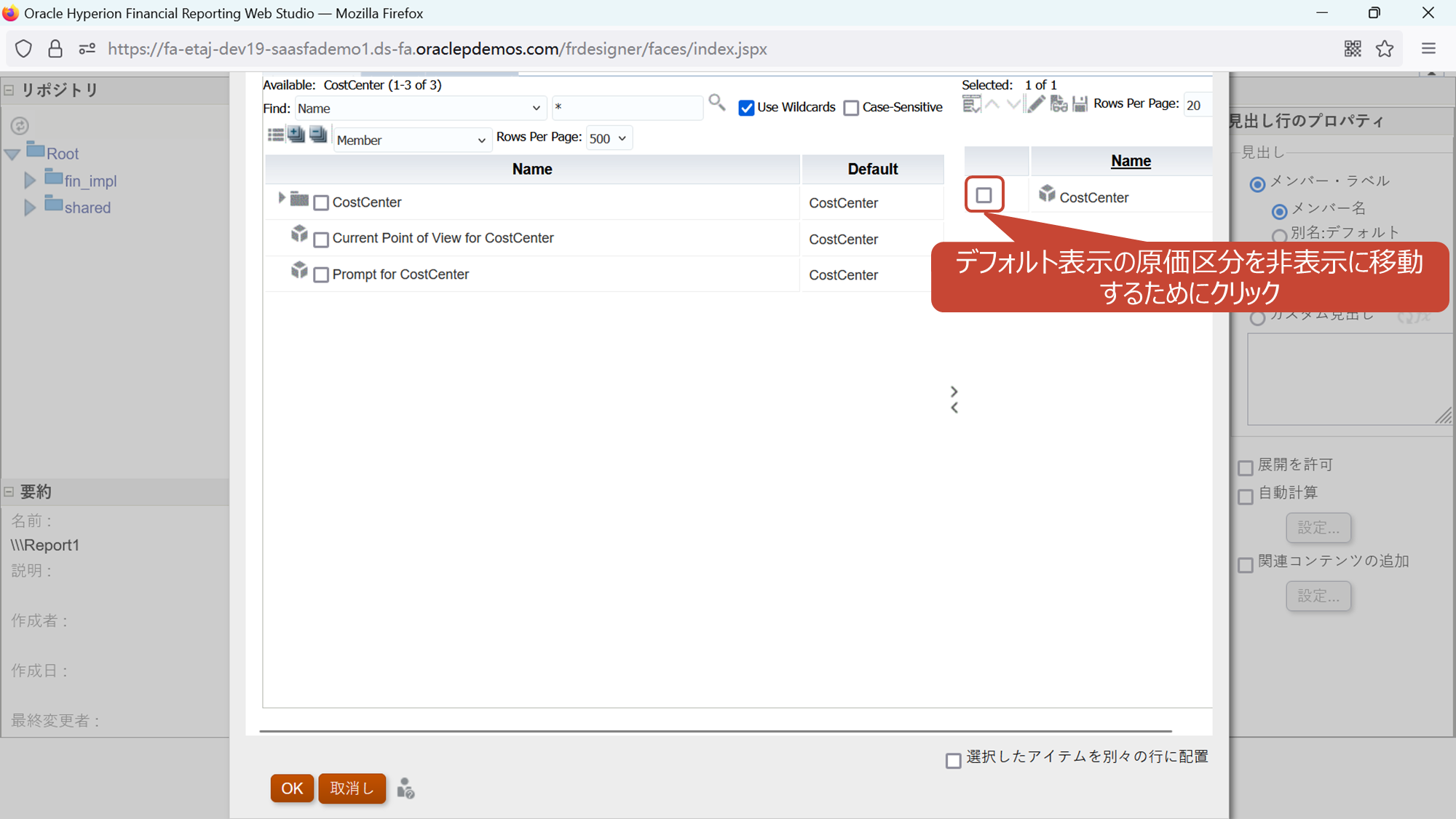Image resolution: width=1456 pixels, height=819 pixels.
Task: Expand the CostCenter tree node
Action: (282, 198)
